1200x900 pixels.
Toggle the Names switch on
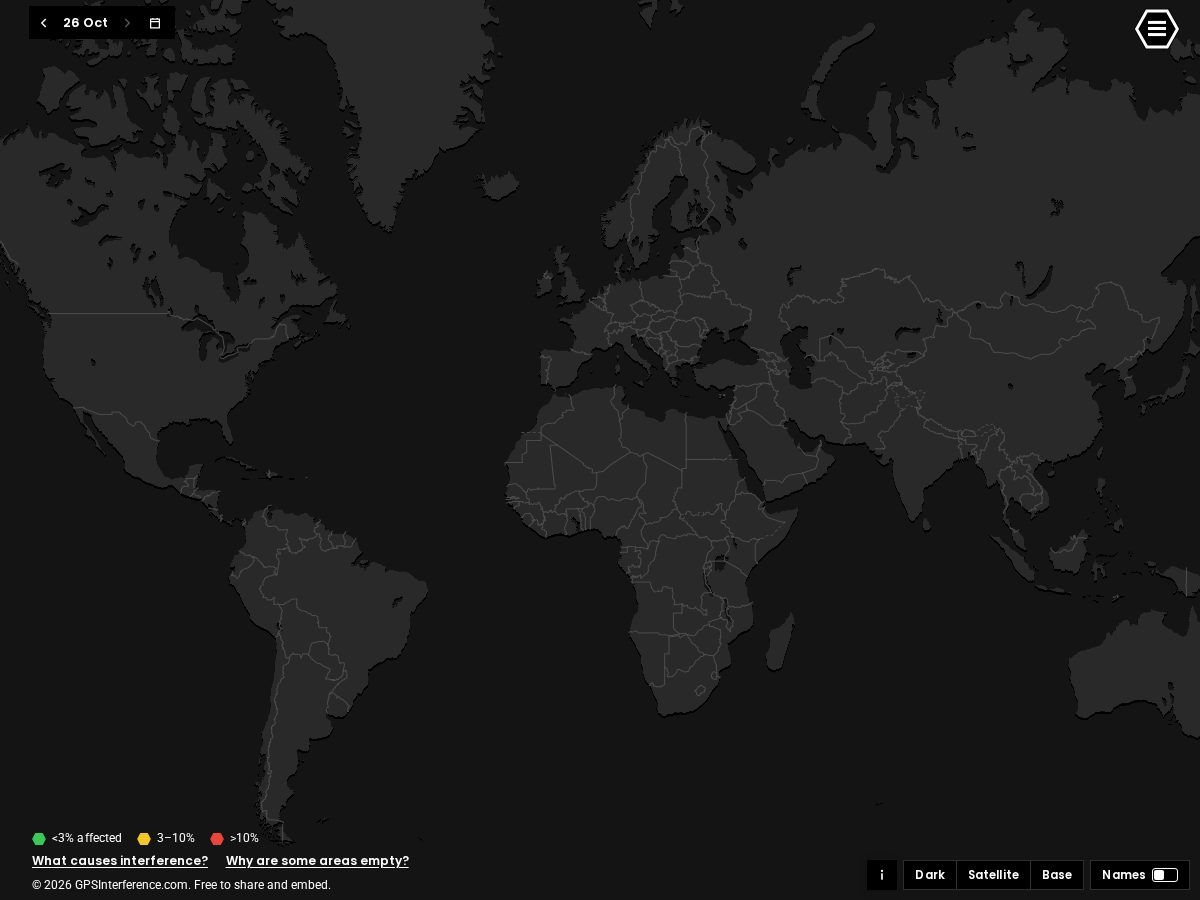click(1165, 875)
